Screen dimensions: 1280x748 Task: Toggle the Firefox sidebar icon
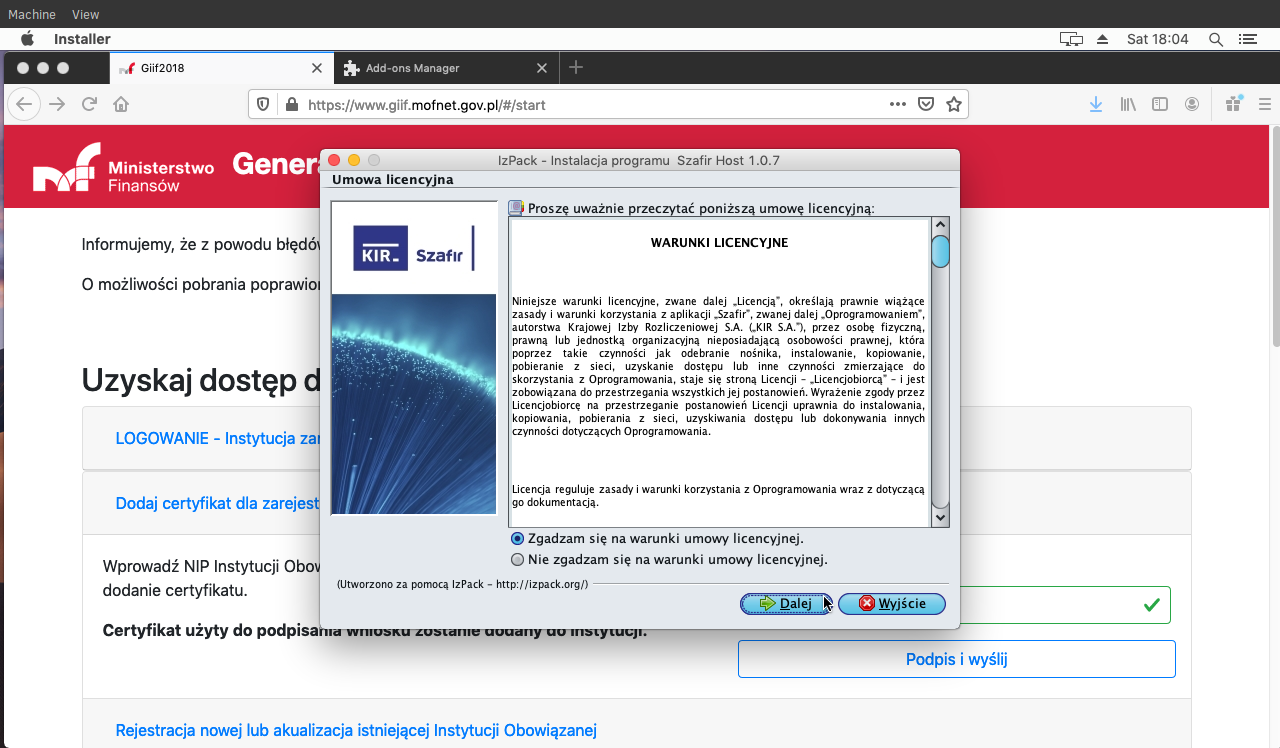(x=1160, y=104)
